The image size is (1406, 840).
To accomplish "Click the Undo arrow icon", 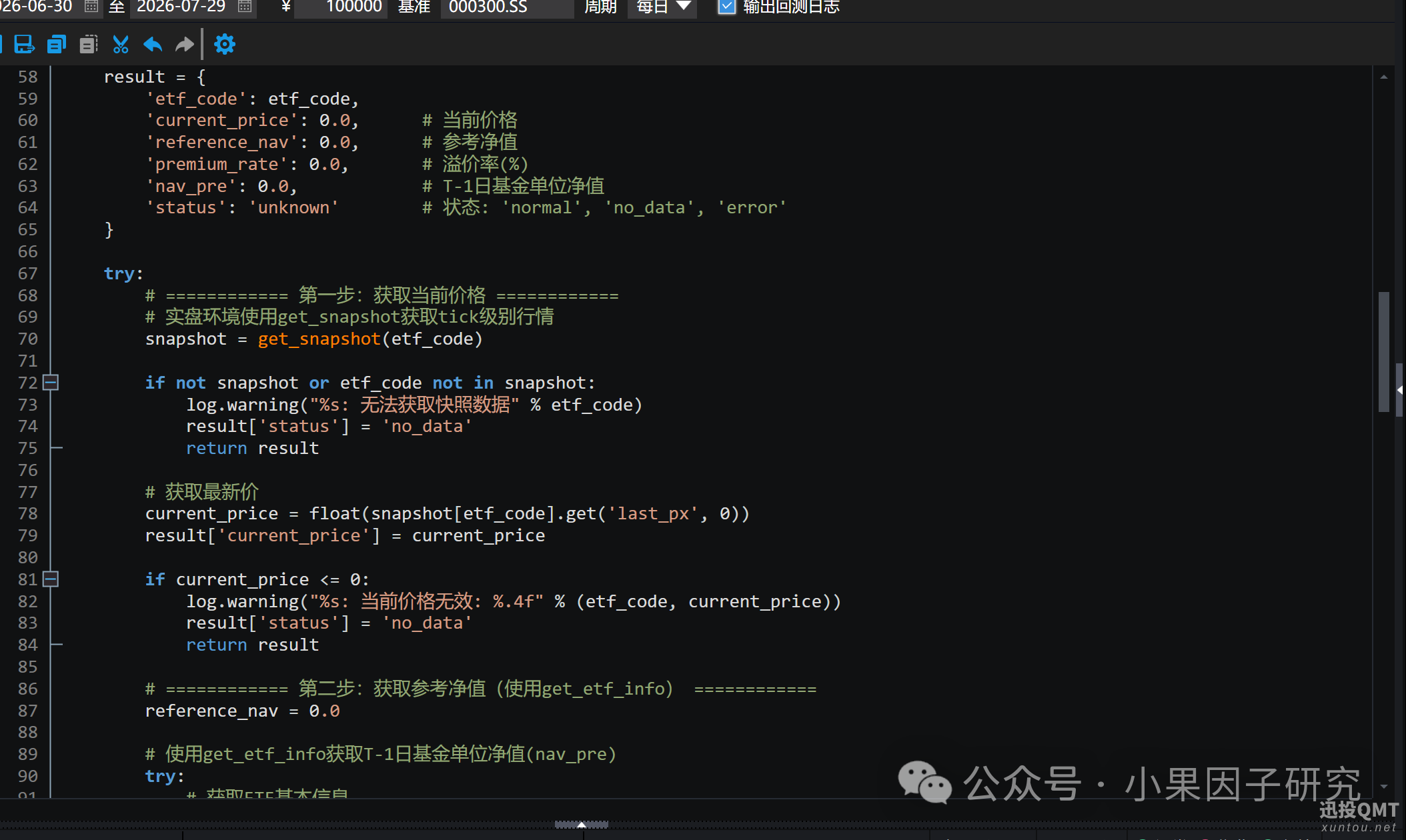I will point(153,45).
